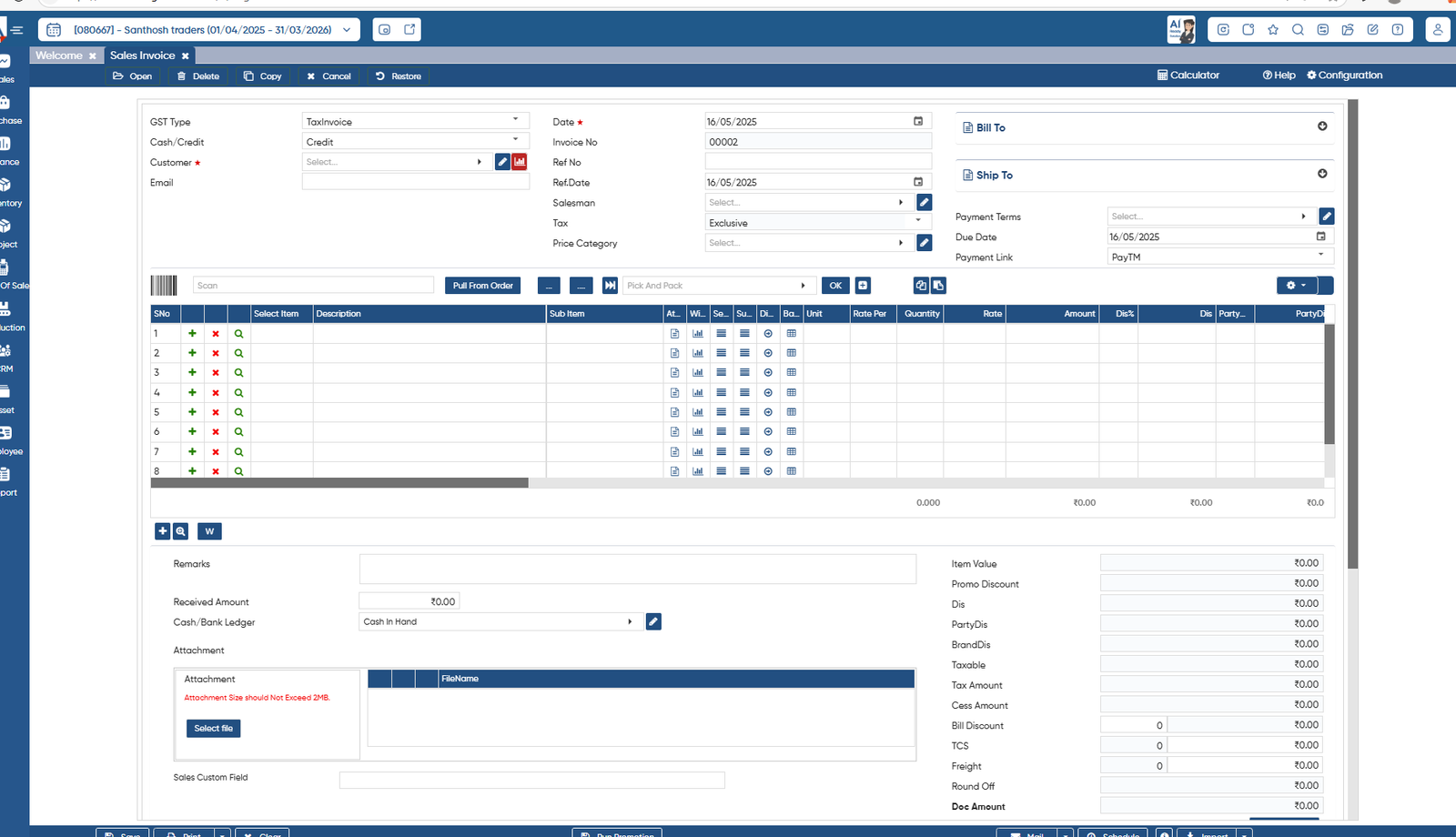Click the AI assistant avatar icon
This screenshot has width=1456, height=837.
[x=1180, y=29]
